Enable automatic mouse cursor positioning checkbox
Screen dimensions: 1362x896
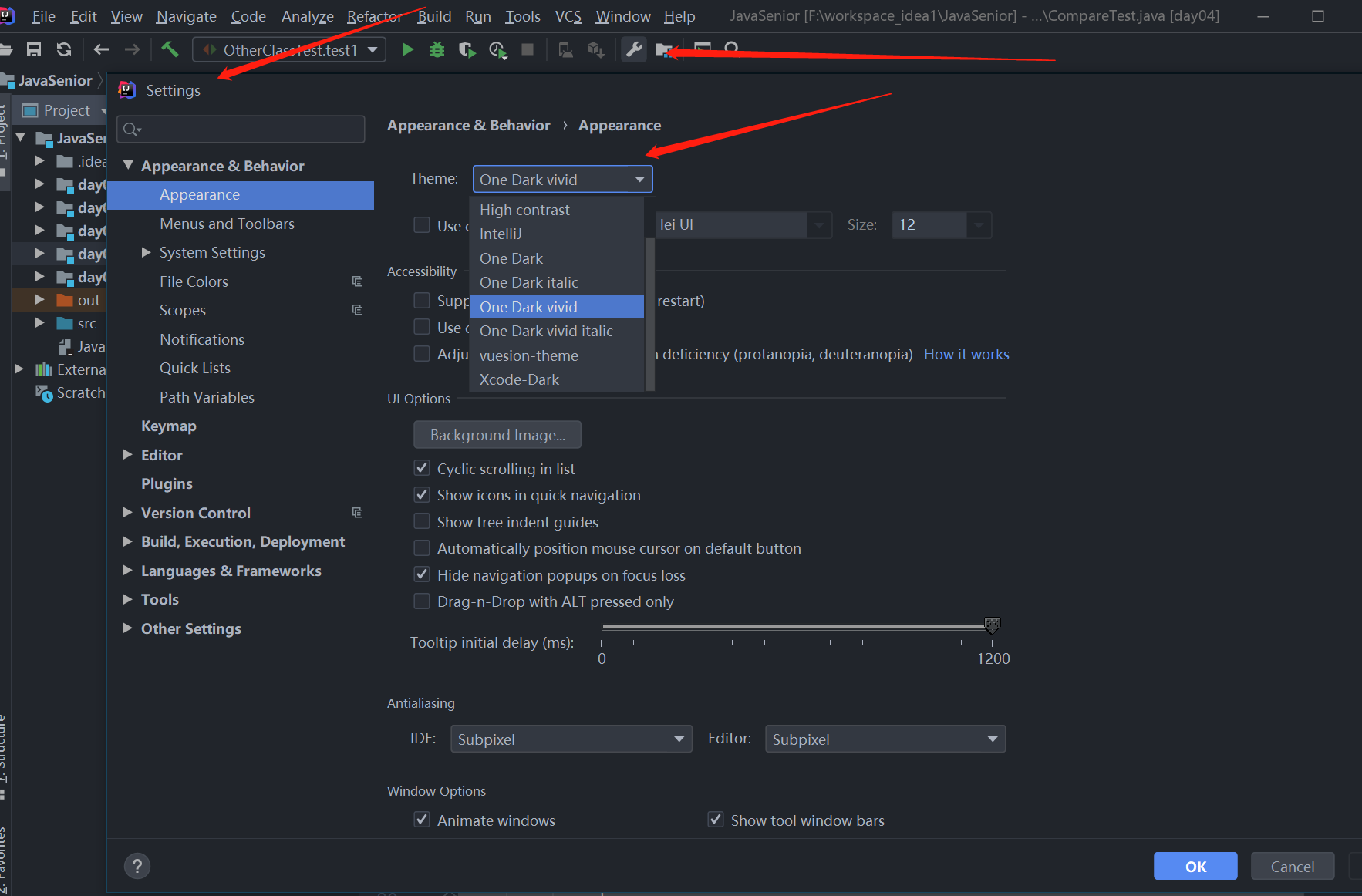click(x=422, y=547)
